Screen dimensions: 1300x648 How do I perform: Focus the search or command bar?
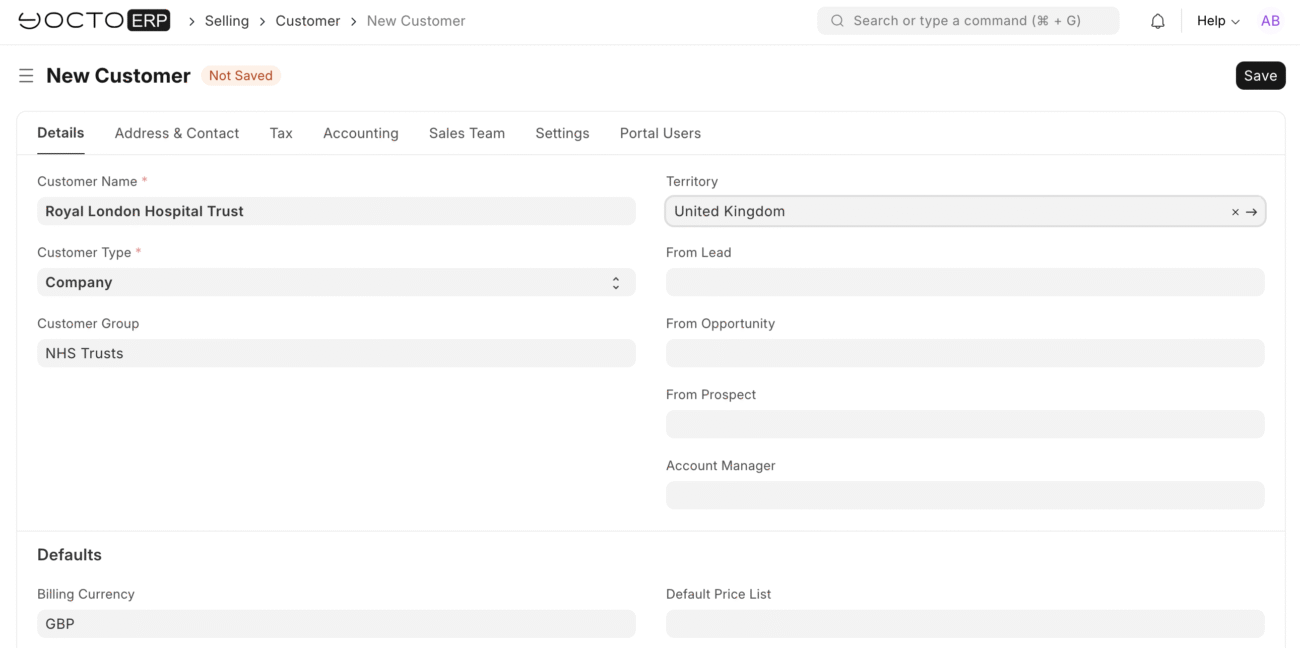pos(968,21)
